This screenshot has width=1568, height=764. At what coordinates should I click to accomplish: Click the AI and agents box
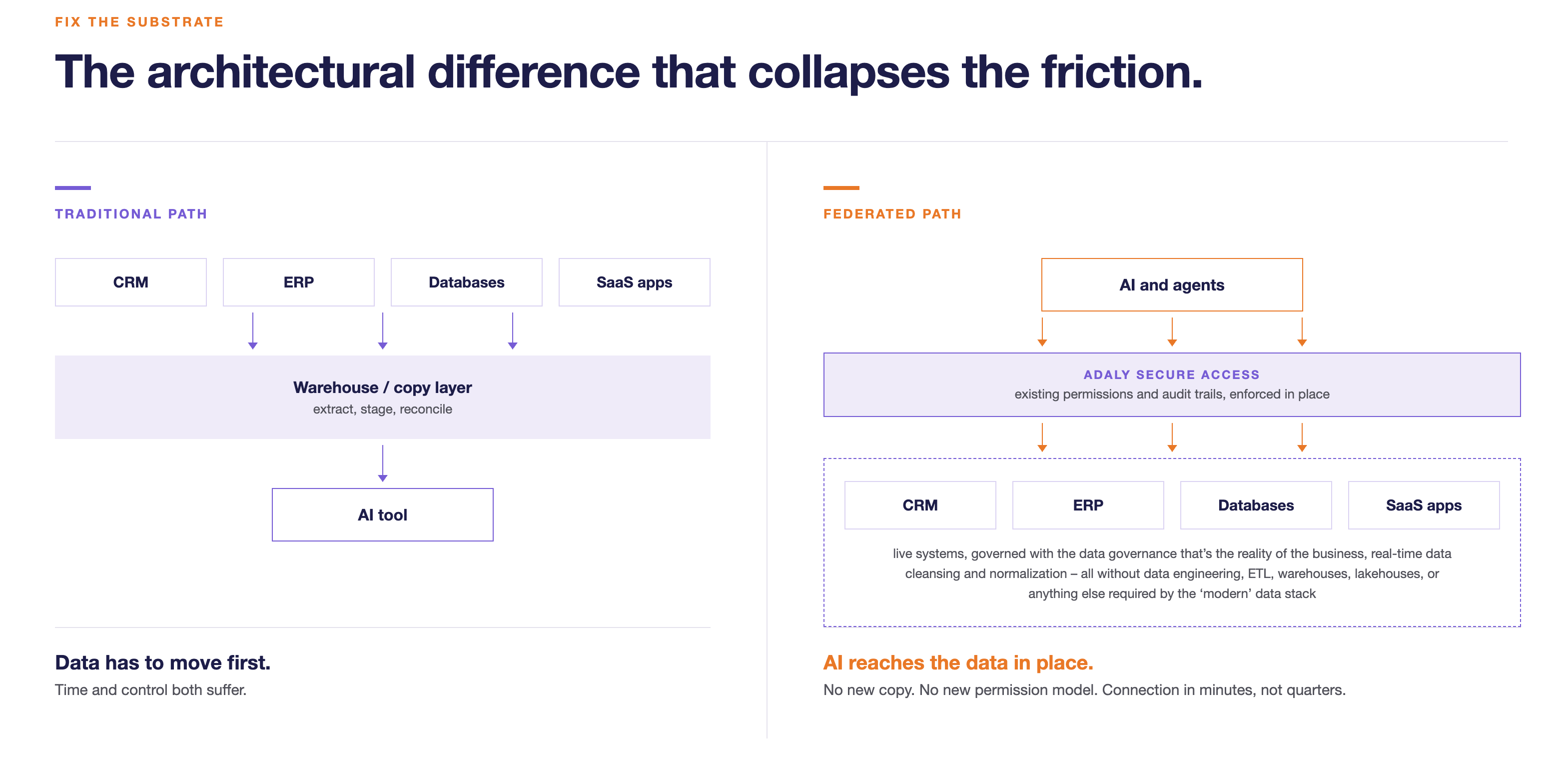pos(1172,284)
